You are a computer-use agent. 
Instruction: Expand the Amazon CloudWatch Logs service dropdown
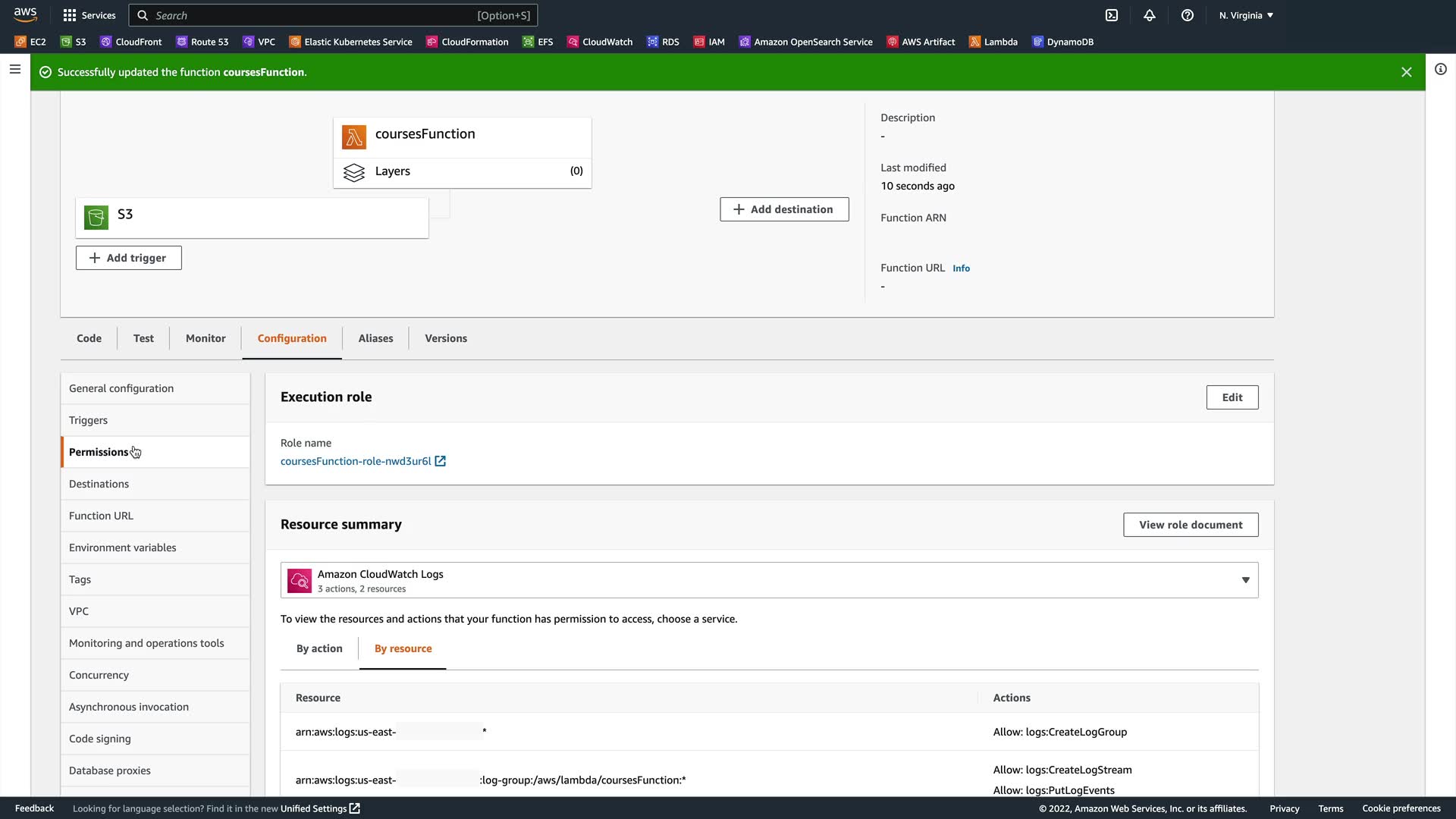pyautogui.click(x=1244, y=580)
